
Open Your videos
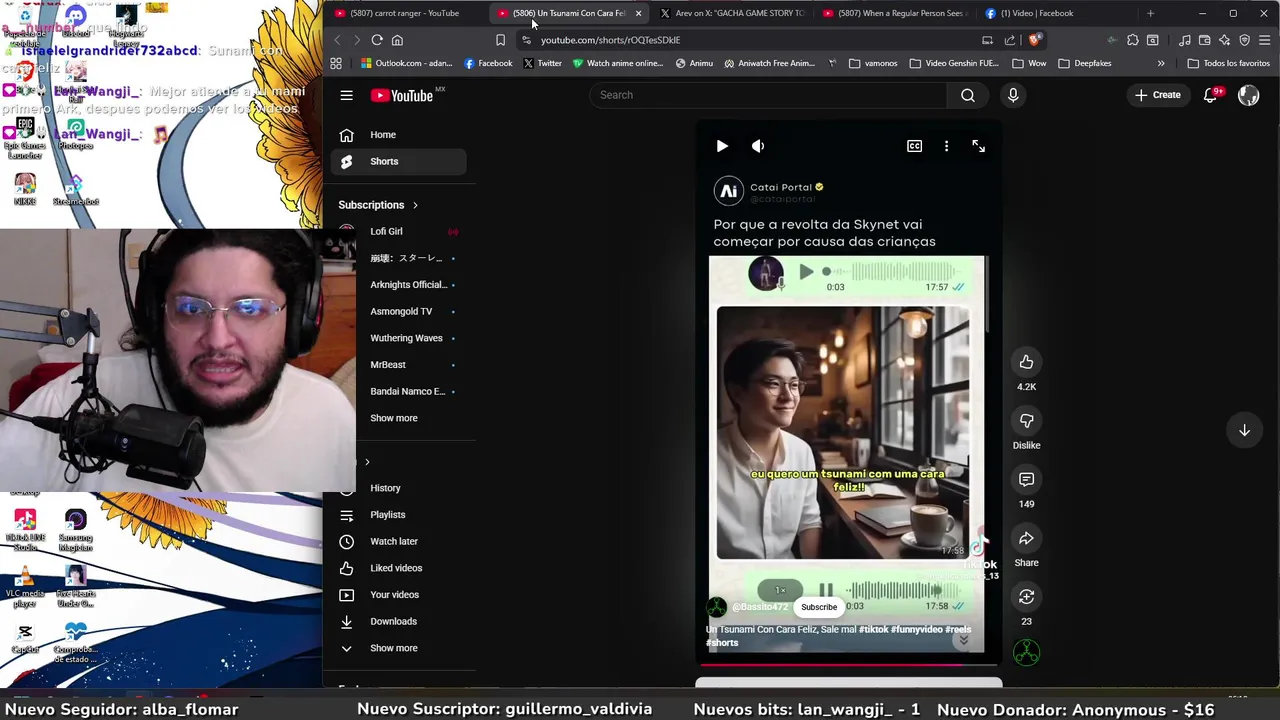click(x=398, y=595)
